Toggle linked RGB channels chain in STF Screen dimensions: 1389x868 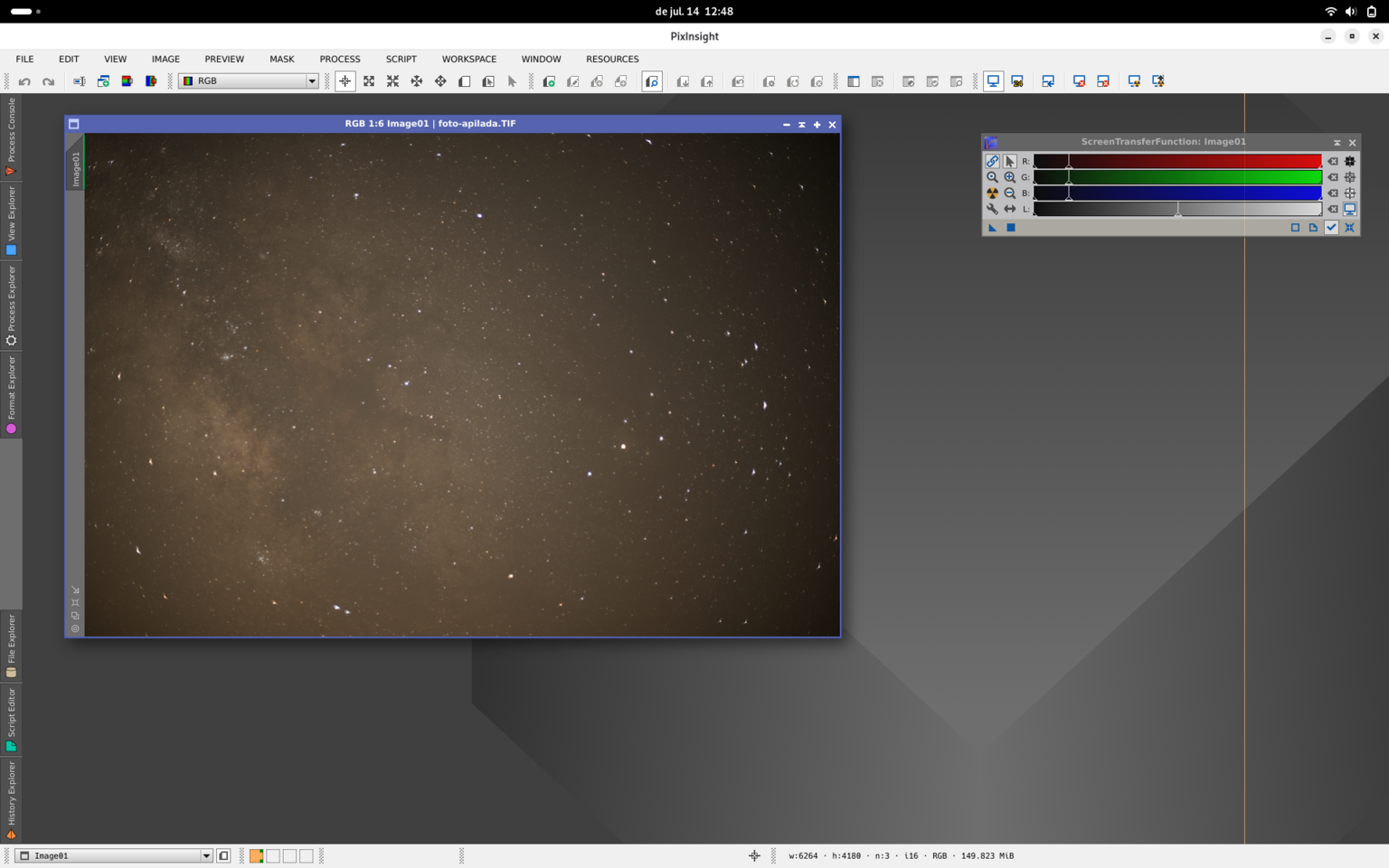point(992,161)
